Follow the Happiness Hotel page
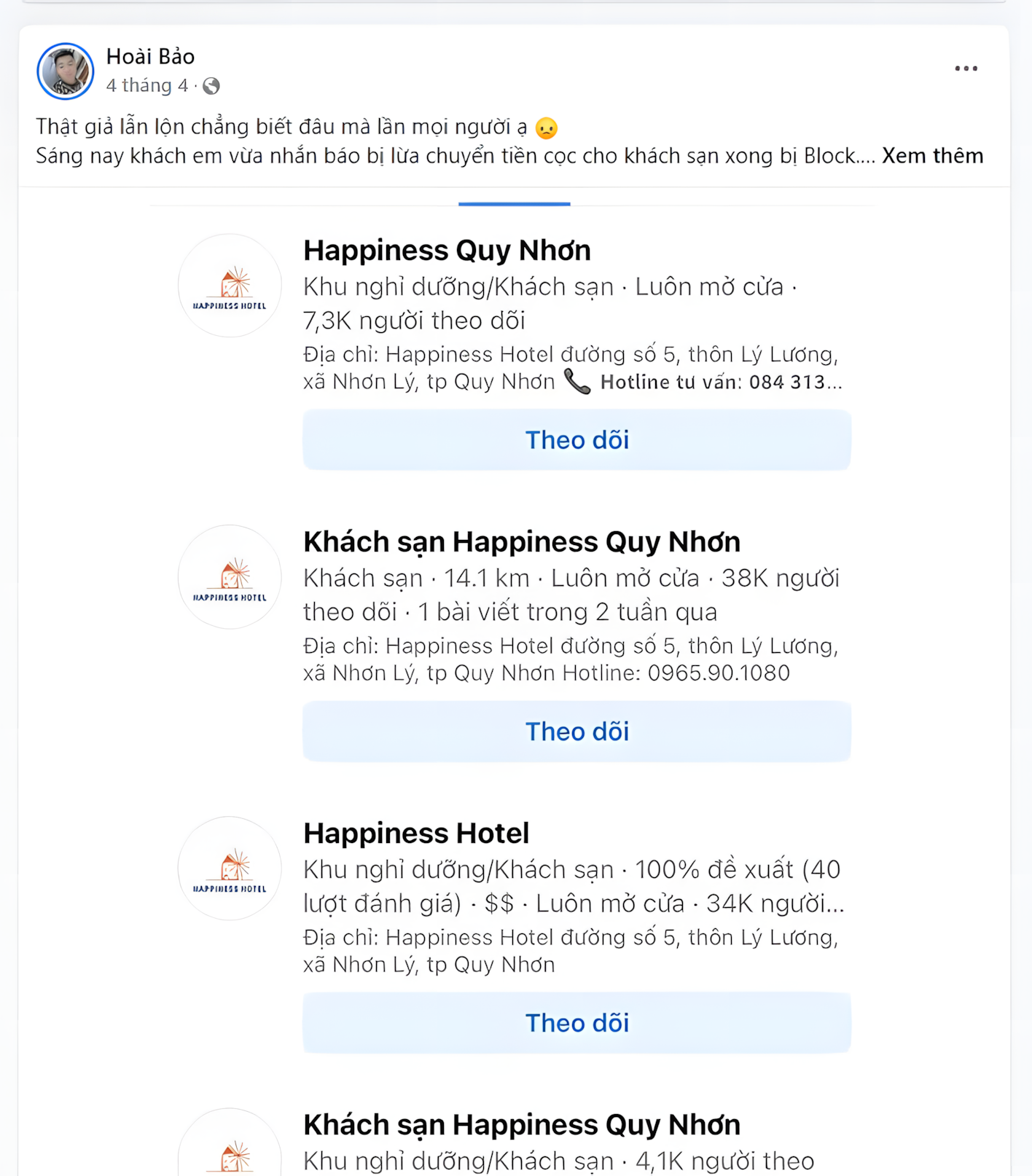The image size is (1032, 1176). pos(577,1023)
